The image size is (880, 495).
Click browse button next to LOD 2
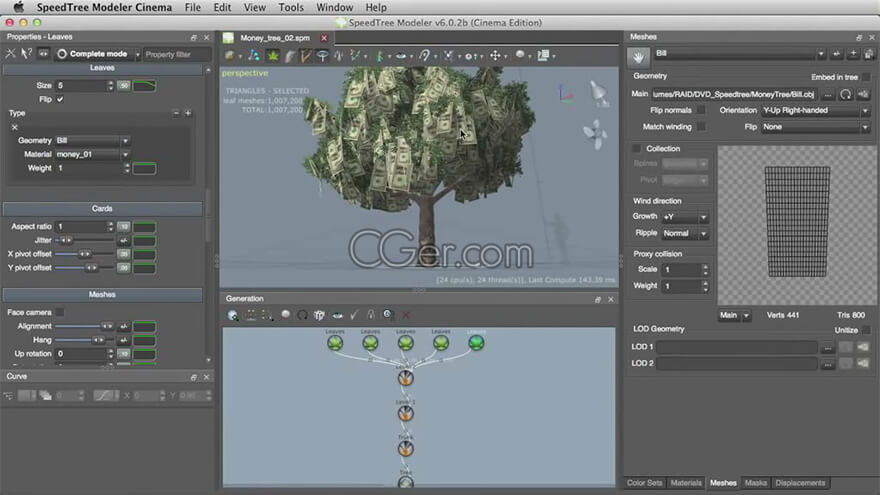coord(827,364)
